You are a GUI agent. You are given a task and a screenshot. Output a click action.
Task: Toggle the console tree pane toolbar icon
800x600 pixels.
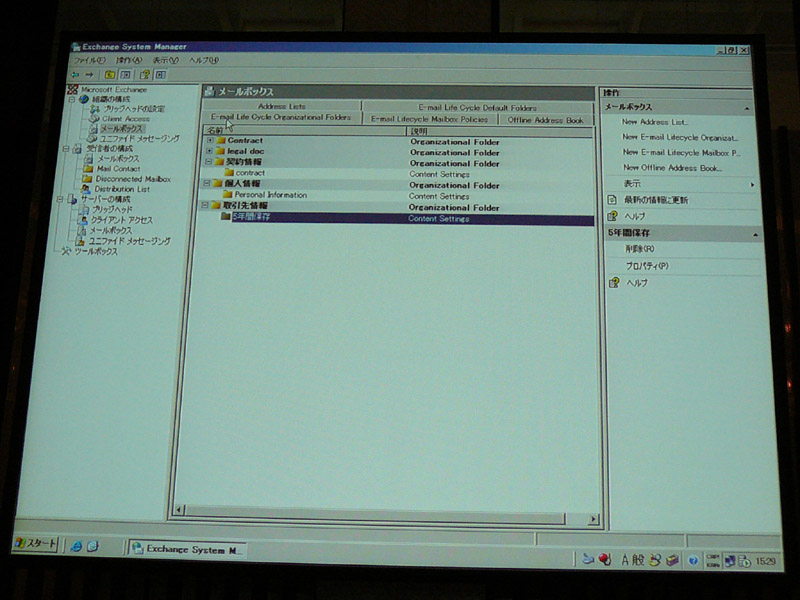point(126,75)
